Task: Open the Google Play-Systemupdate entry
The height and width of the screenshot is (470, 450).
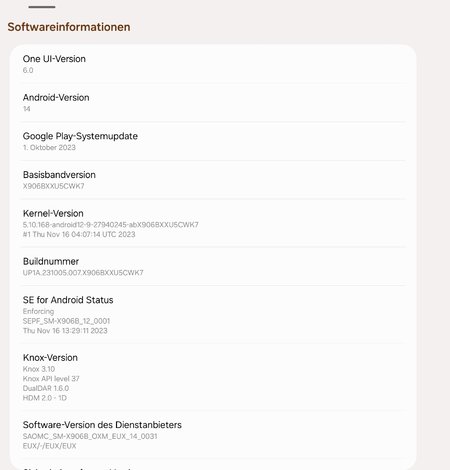Action: (x=213, y=141)
